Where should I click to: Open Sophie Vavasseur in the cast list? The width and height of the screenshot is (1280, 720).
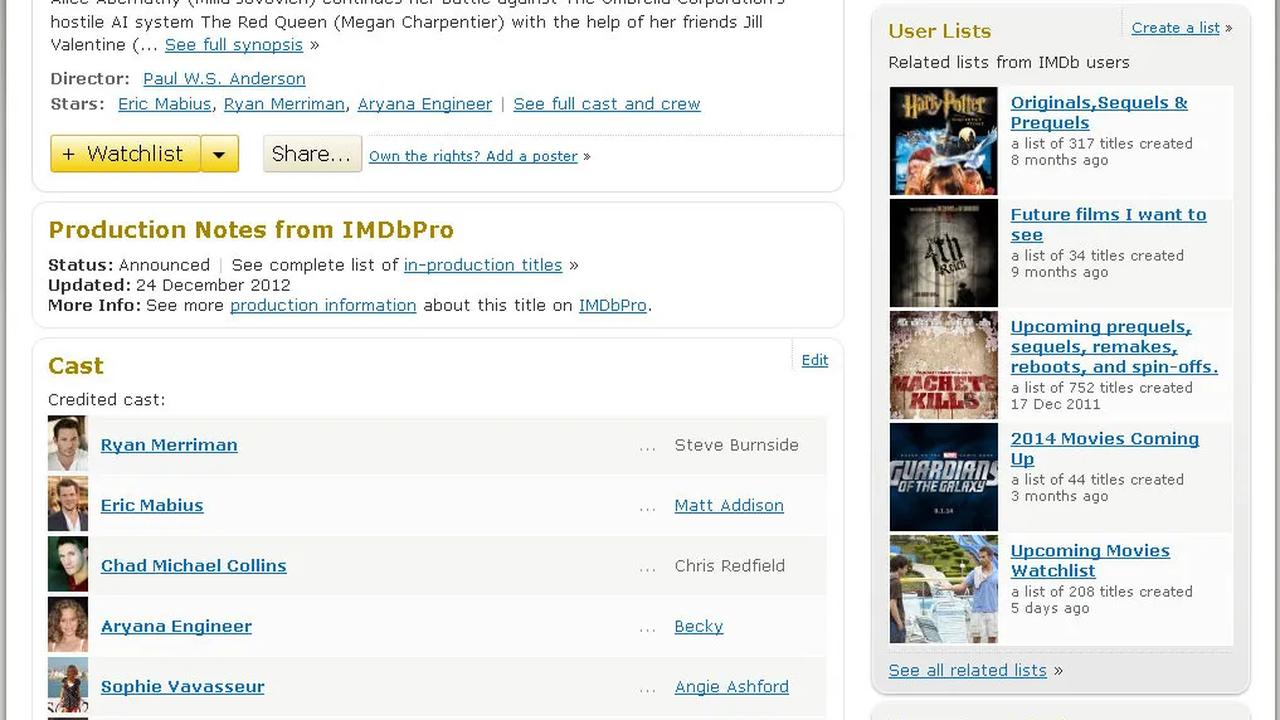pos(183,686)
